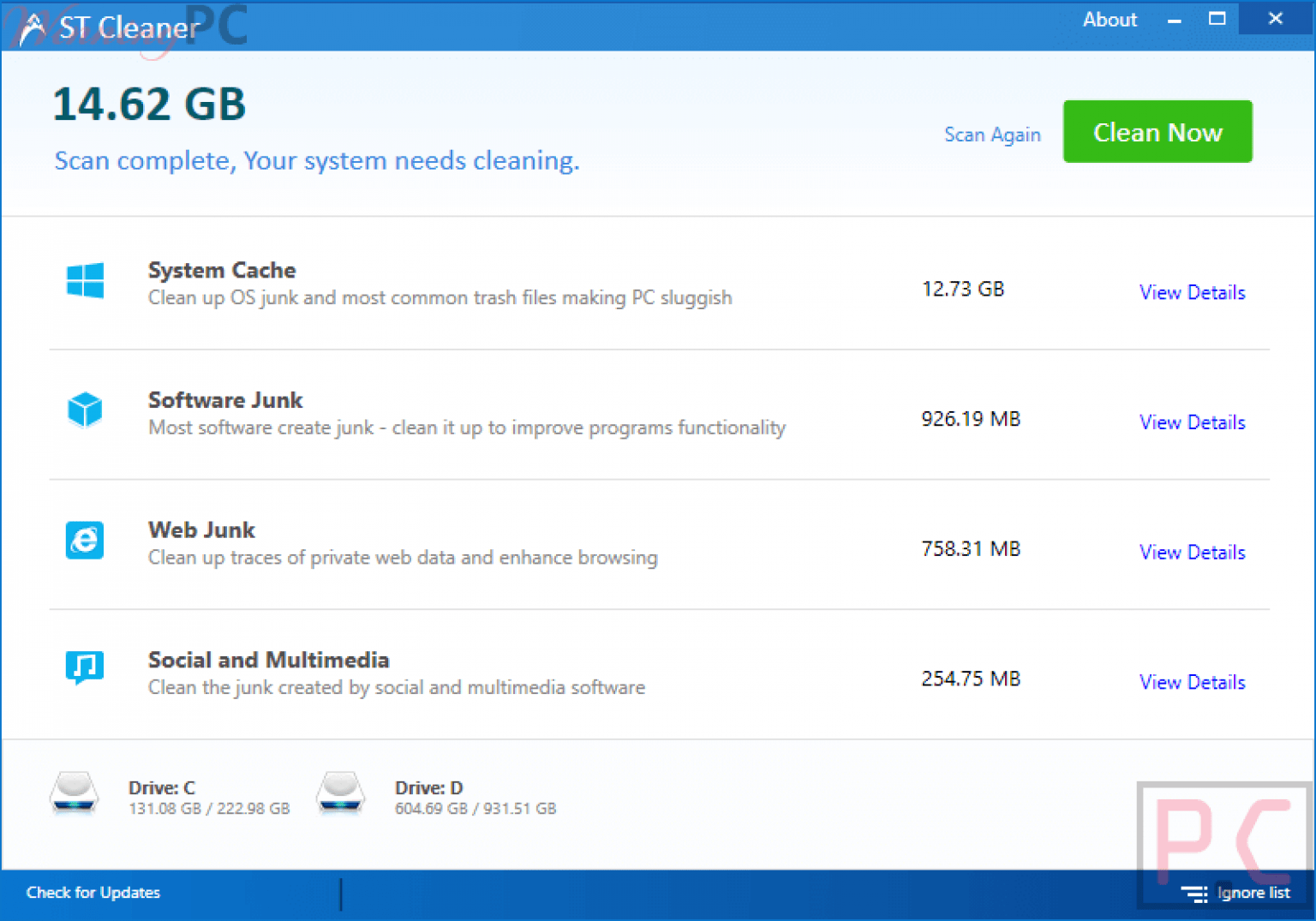Click the Web Junk description text

403,558
